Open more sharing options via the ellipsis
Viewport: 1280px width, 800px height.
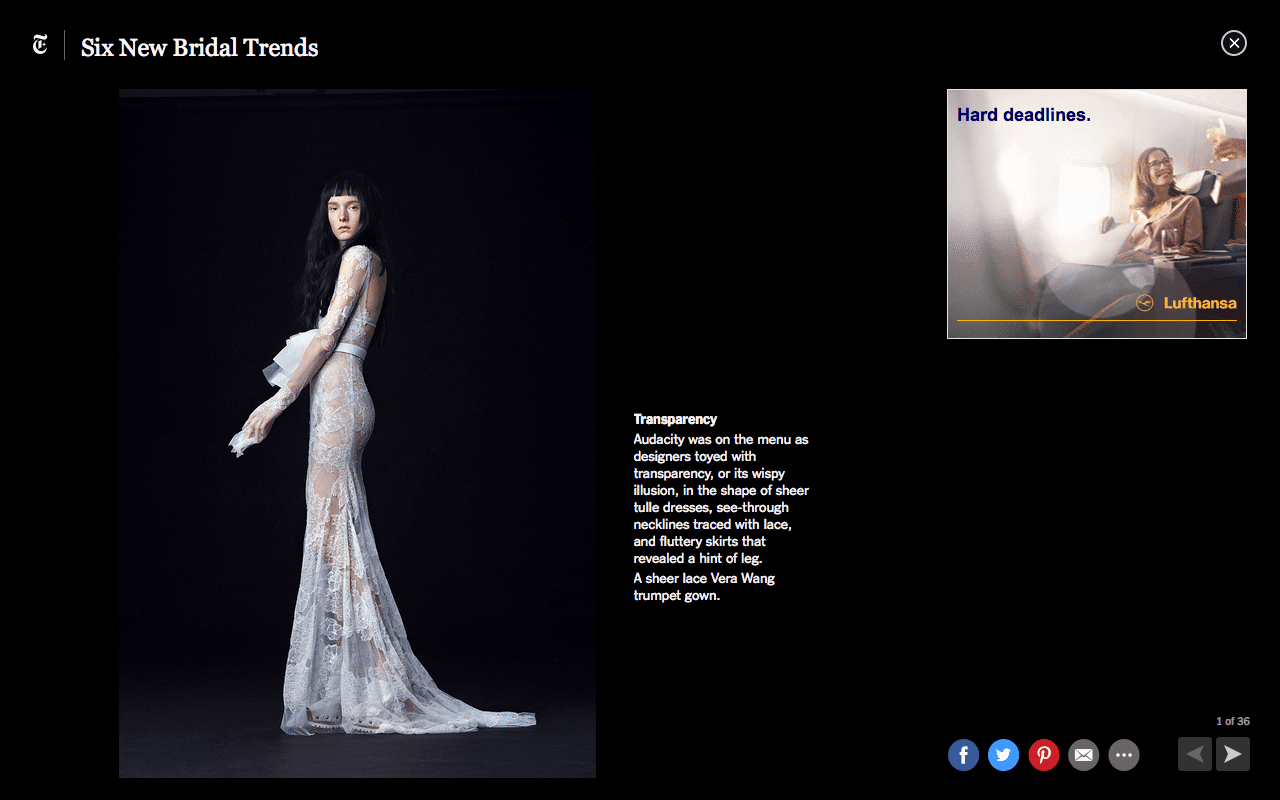point(1123,755)
